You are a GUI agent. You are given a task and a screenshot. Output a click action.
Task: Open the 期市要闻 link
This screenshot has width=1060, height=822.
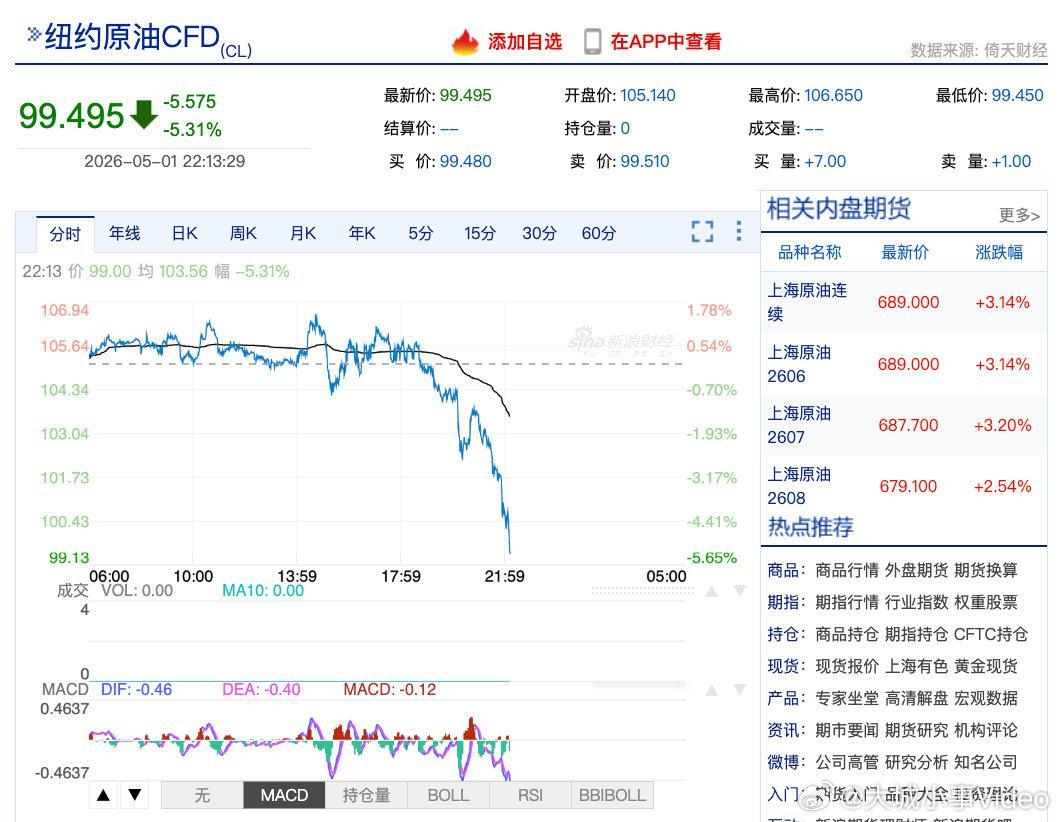click(846, 730)
